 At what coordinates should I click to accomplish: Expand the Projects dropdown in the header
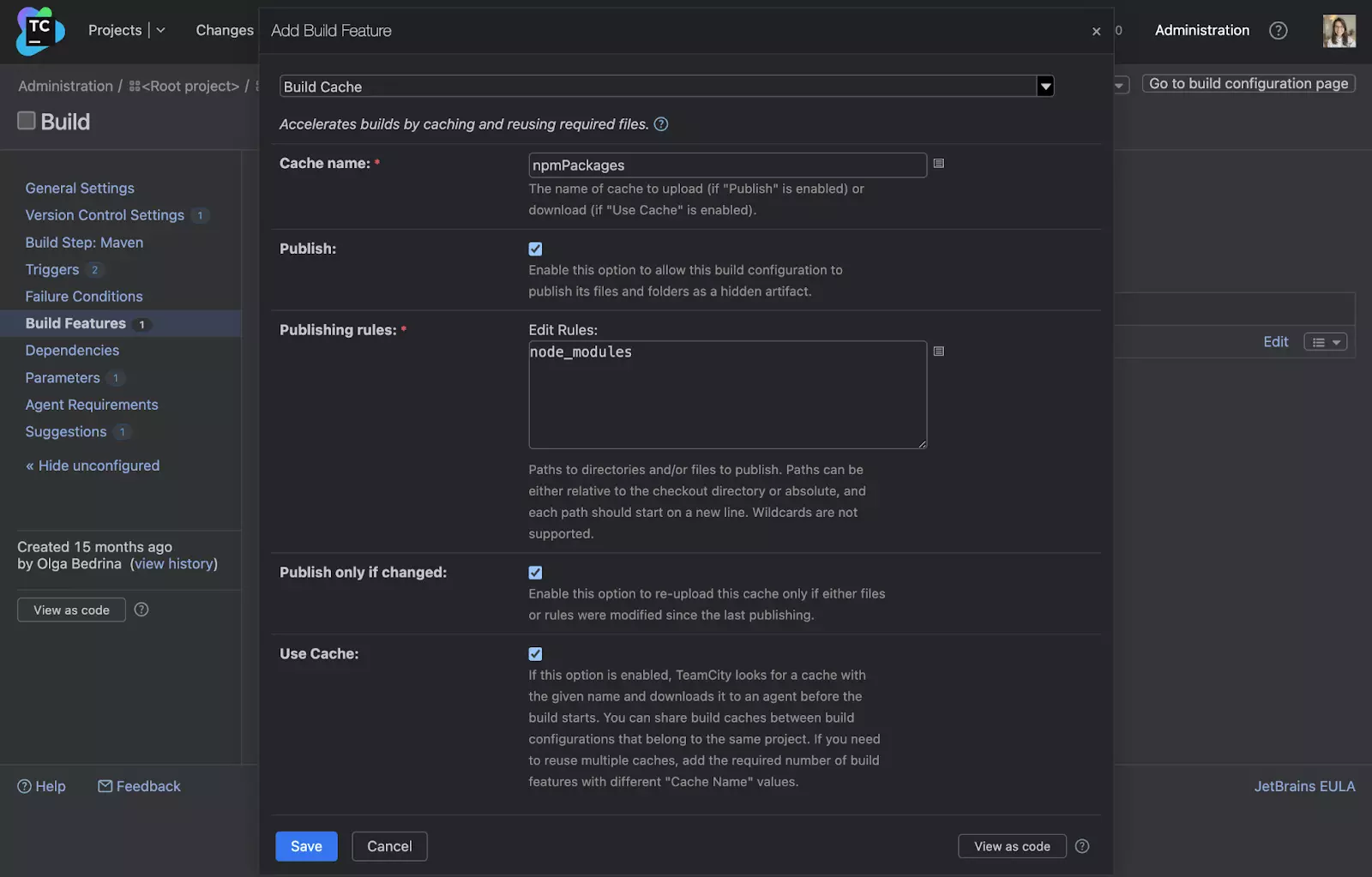(x=161, y=29)
